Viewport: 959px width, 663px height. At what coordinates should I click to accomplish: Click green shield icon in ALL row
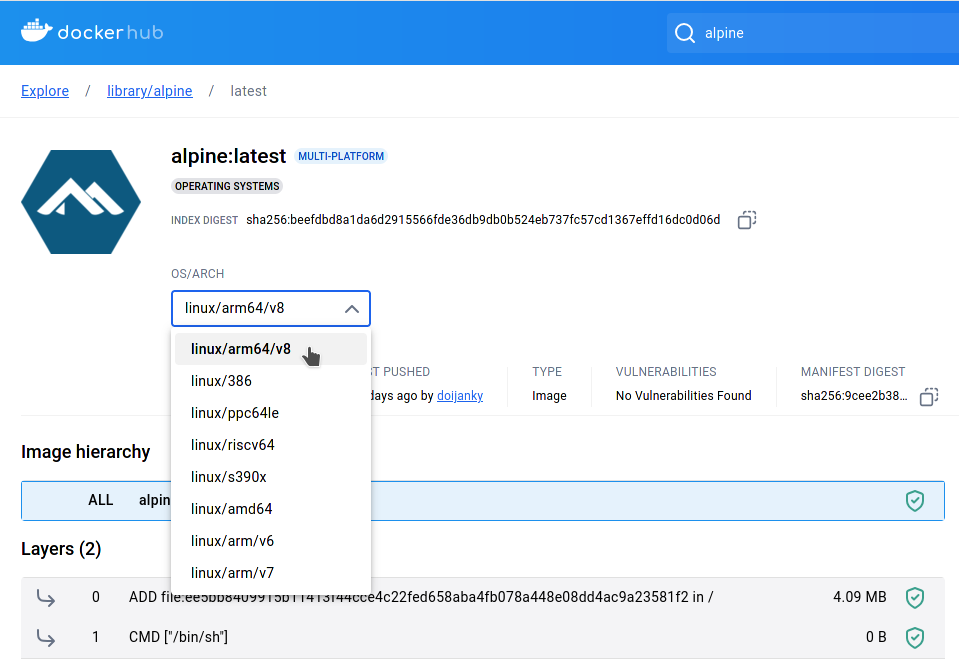tap(914, 500)
